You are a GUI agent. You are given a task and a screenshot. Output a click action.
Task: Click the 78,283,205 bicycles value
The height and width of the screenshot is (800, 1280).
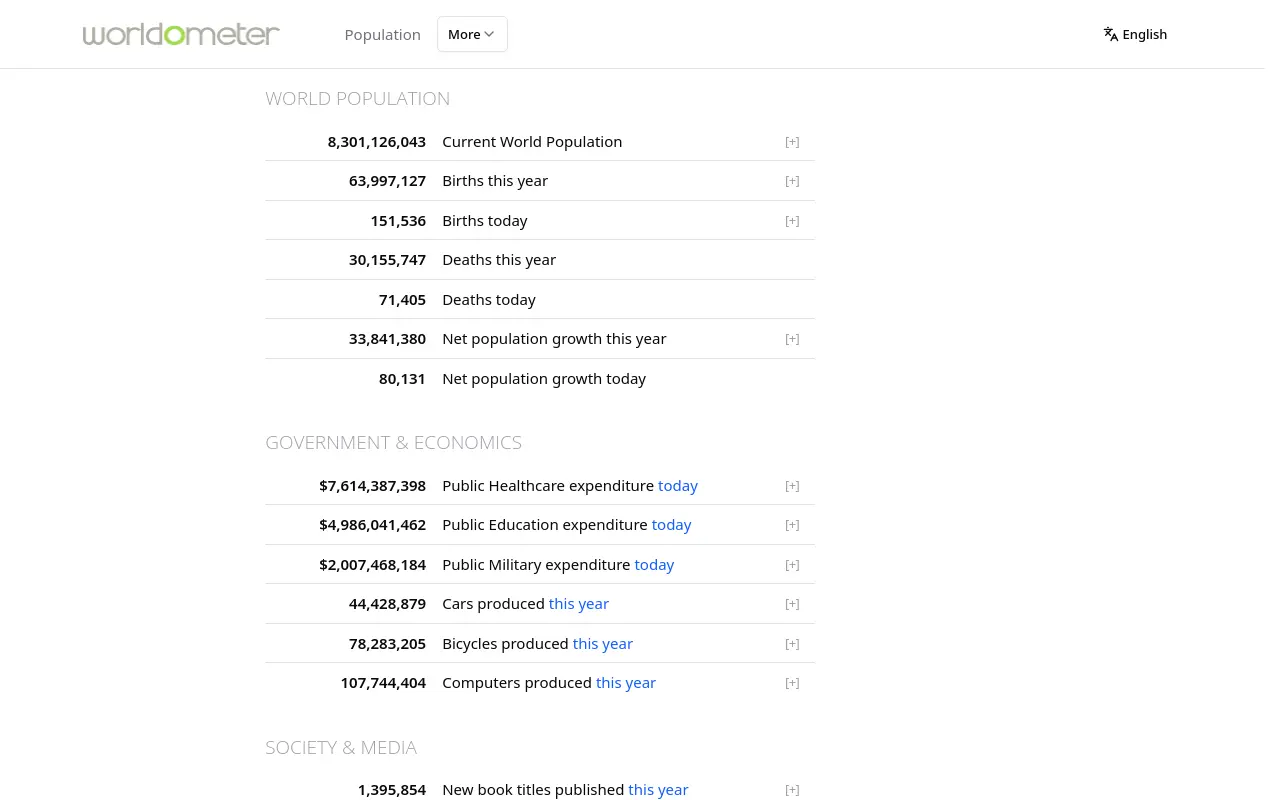point(387,644)
